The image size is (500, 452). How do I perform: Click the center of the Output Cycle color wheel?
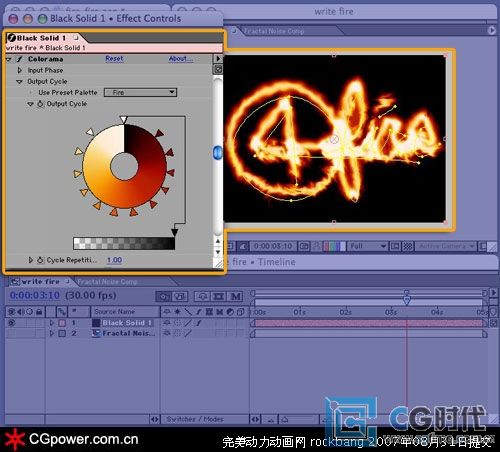pos(124,166)
